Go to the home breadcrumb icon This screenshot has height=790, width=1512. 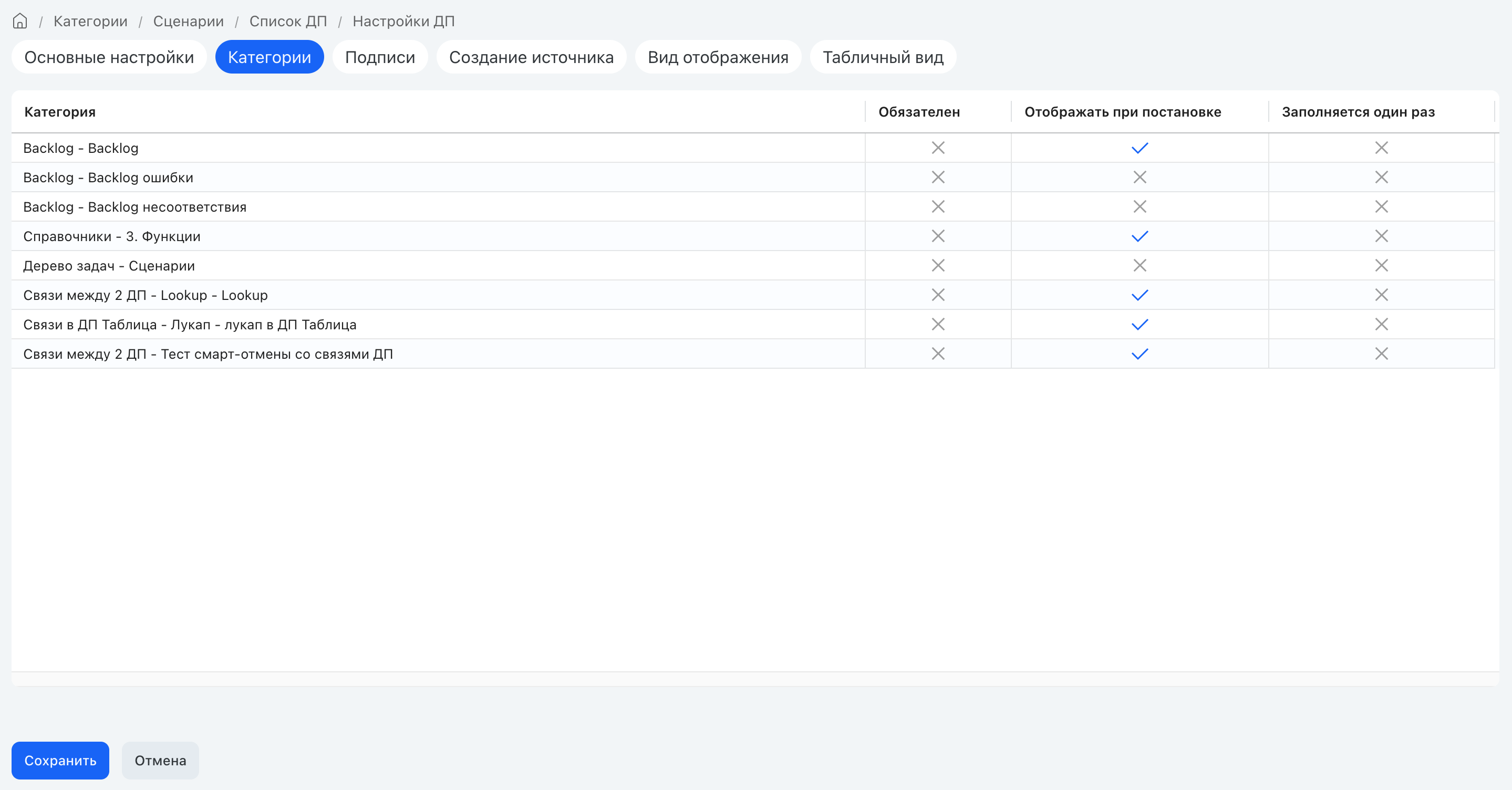[x=20, y=21]
